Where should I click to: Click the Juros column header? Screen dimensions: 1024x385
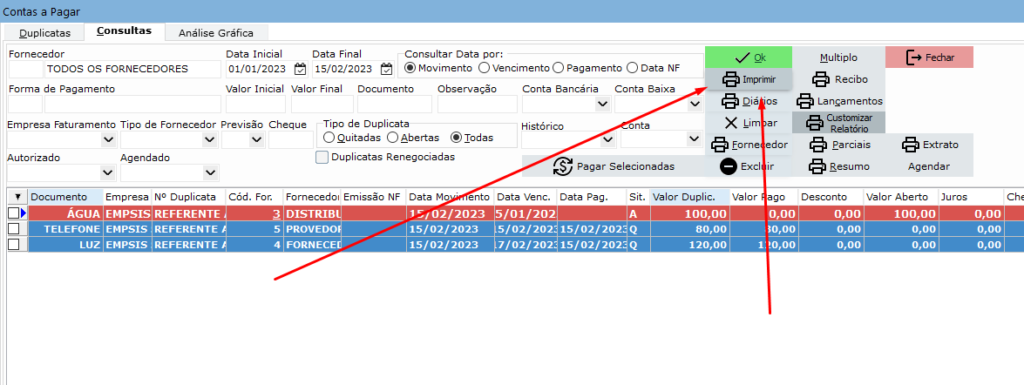click(x=971, y=196)
